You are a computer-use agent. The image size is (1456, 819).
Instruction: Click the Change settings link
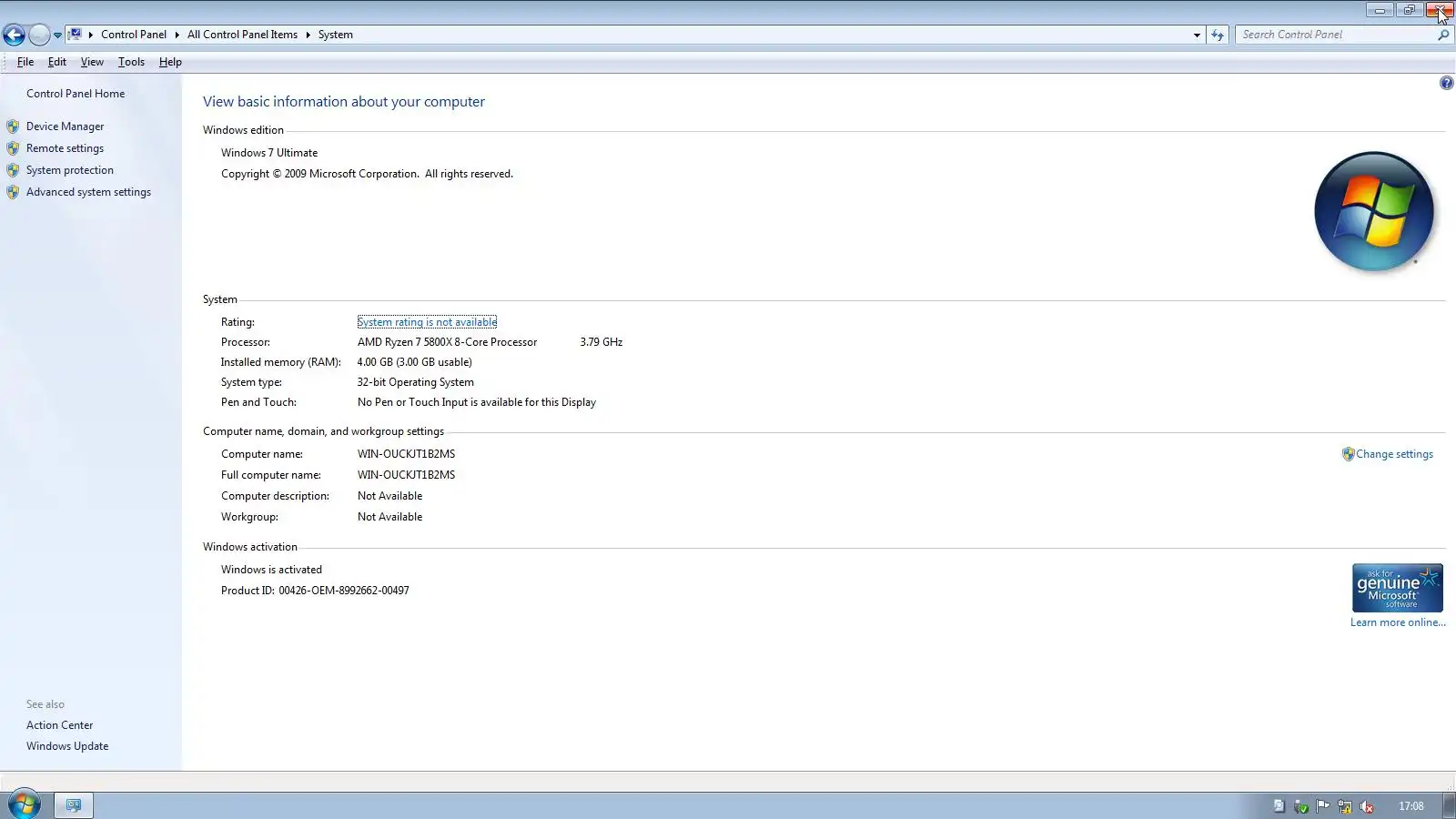(x=1394, y=454)
